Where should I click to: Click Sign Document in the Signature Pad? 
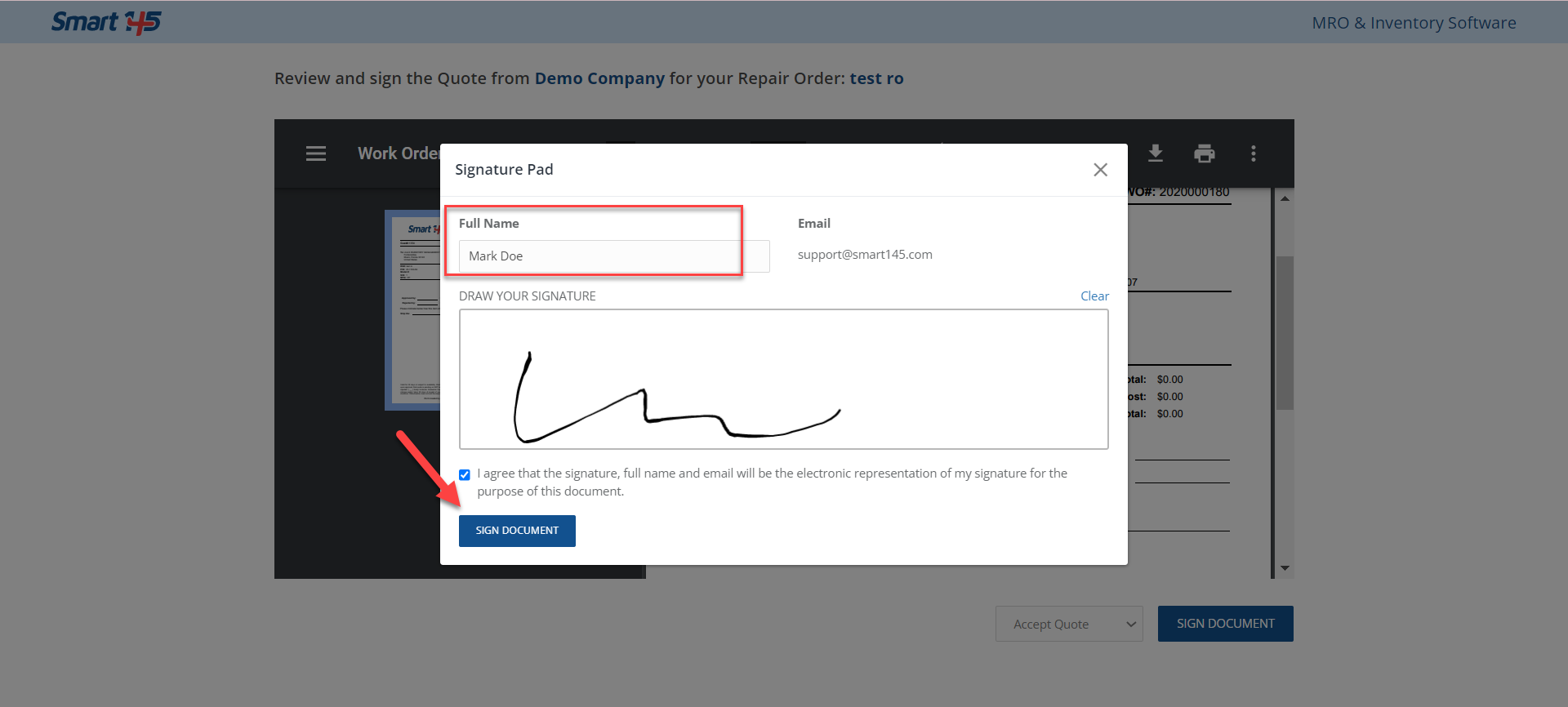pos(517,531)
